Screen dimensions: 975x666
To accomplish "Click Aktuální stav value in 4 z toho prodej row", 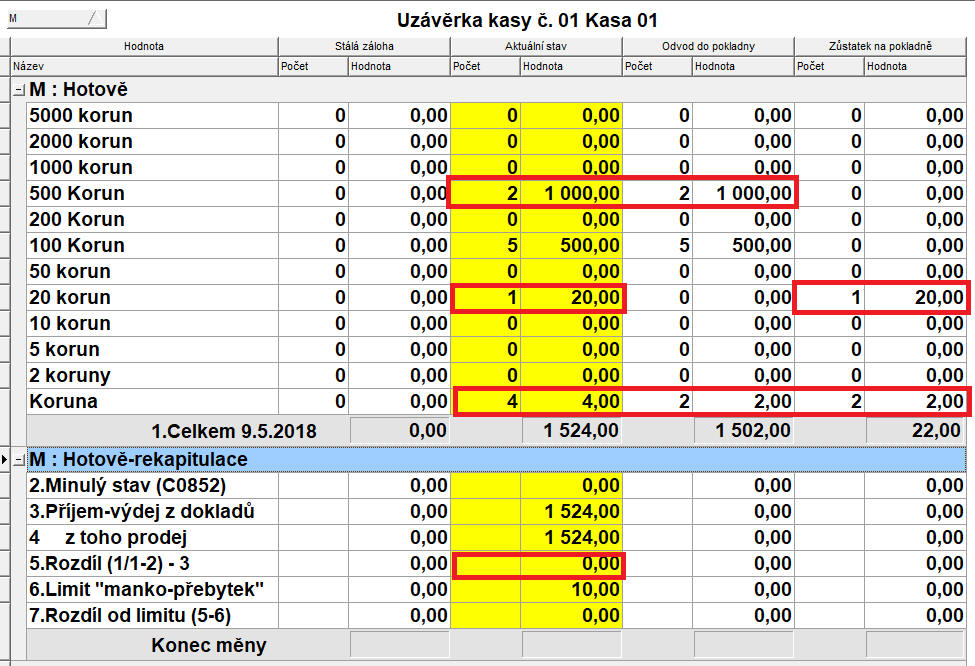I will [x=571, y=538].
